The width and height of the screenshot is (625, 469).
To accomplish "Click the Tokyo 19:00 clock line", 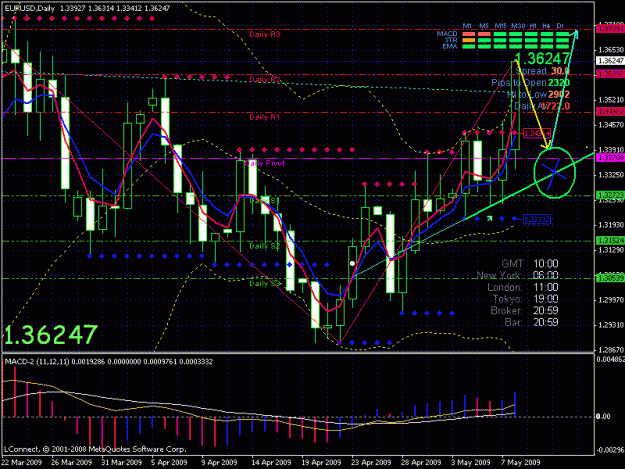I will 525,299.
